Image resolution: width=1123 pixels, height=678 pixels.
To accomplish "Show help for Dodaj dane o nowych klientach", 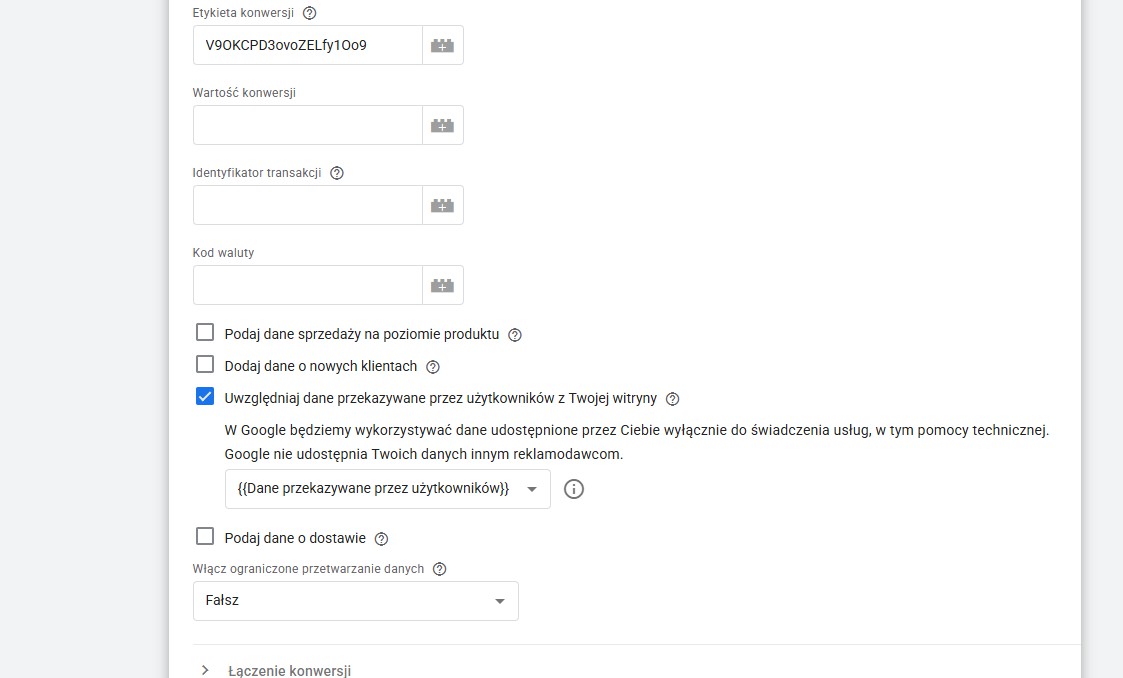I will click(433, 367).
